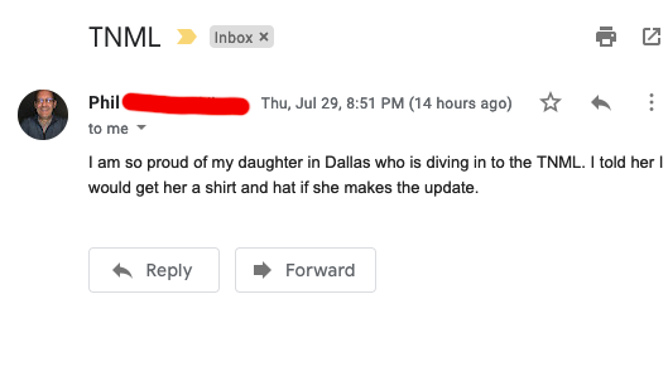Viewport: 668px width, 376px height.
Task: Click the yellow importance marker next to TNML
Action: [x=187, y=37]
